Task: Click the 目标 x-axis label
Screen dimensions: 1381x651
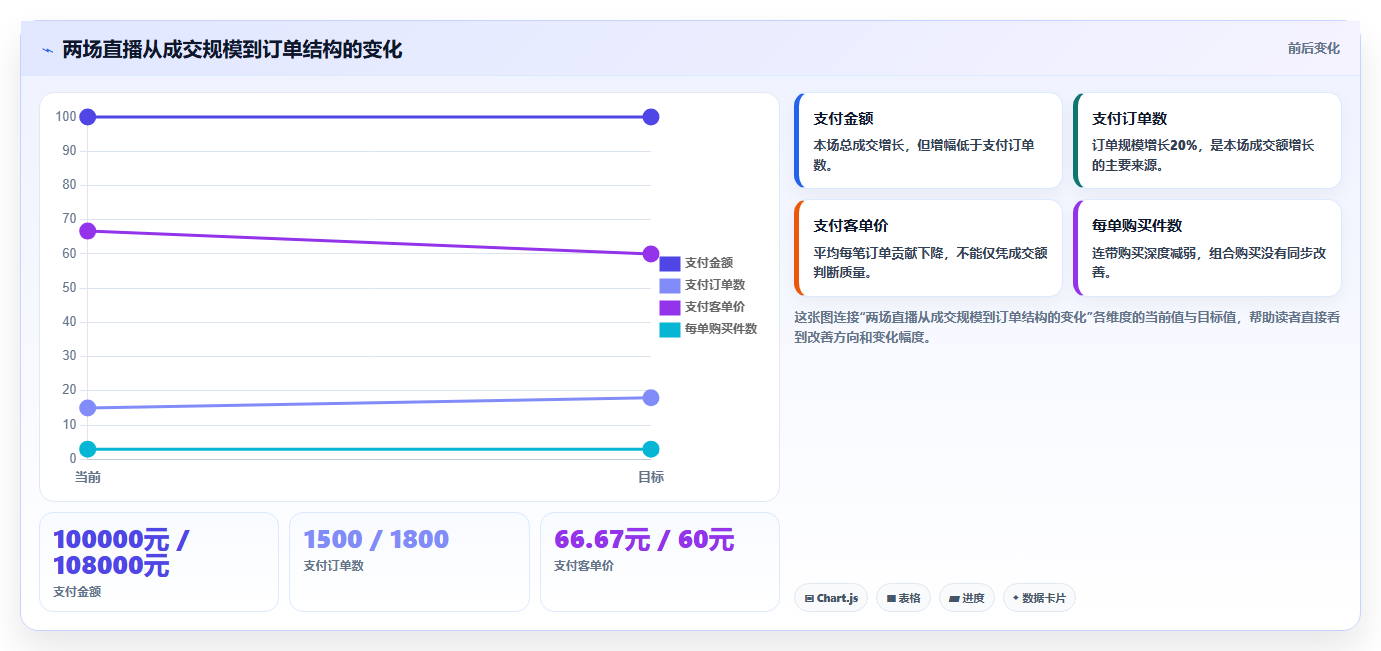Action: (651, 478)
